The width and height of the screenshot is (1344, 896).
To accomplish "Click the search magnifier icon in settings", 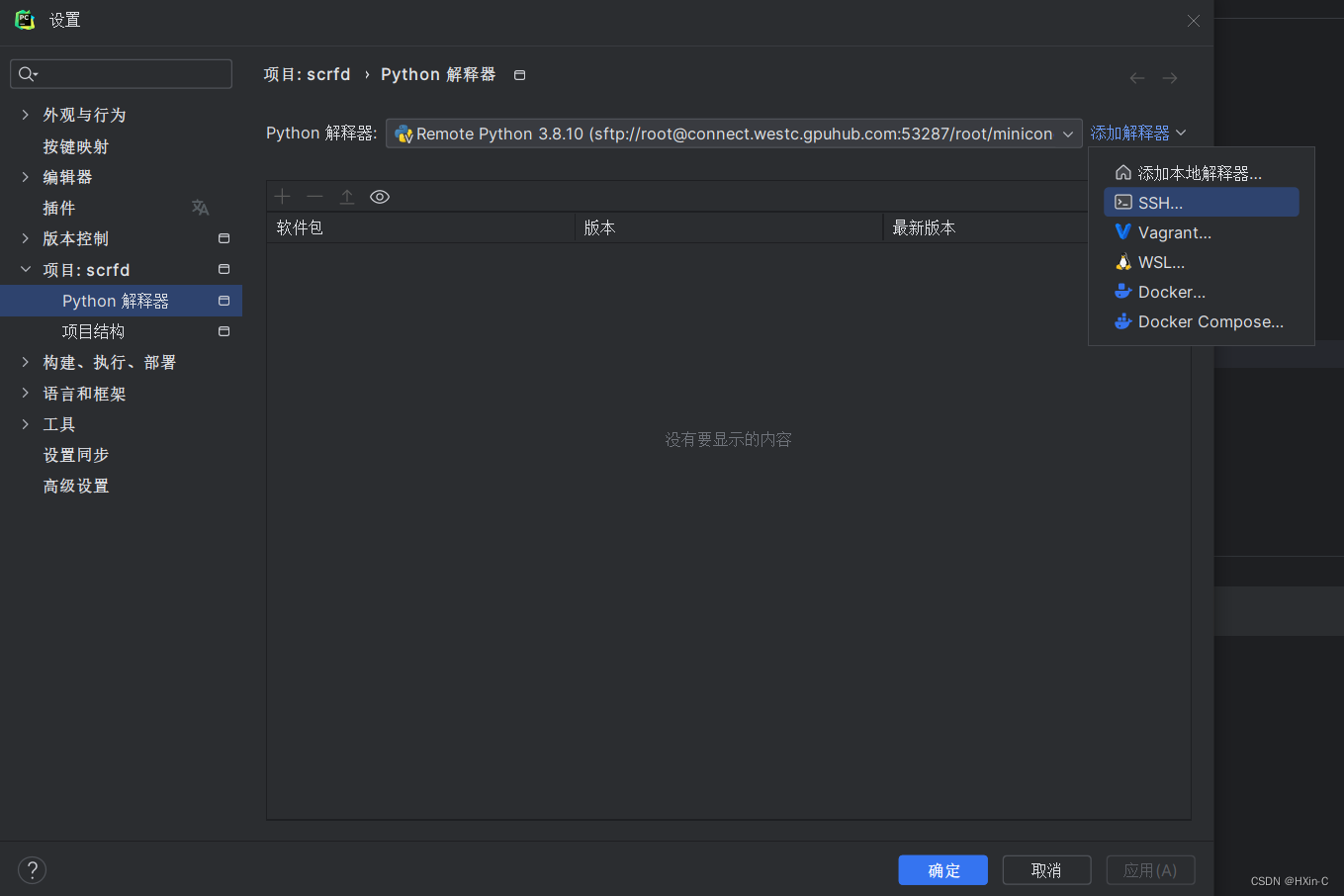I will coord(28,74).
